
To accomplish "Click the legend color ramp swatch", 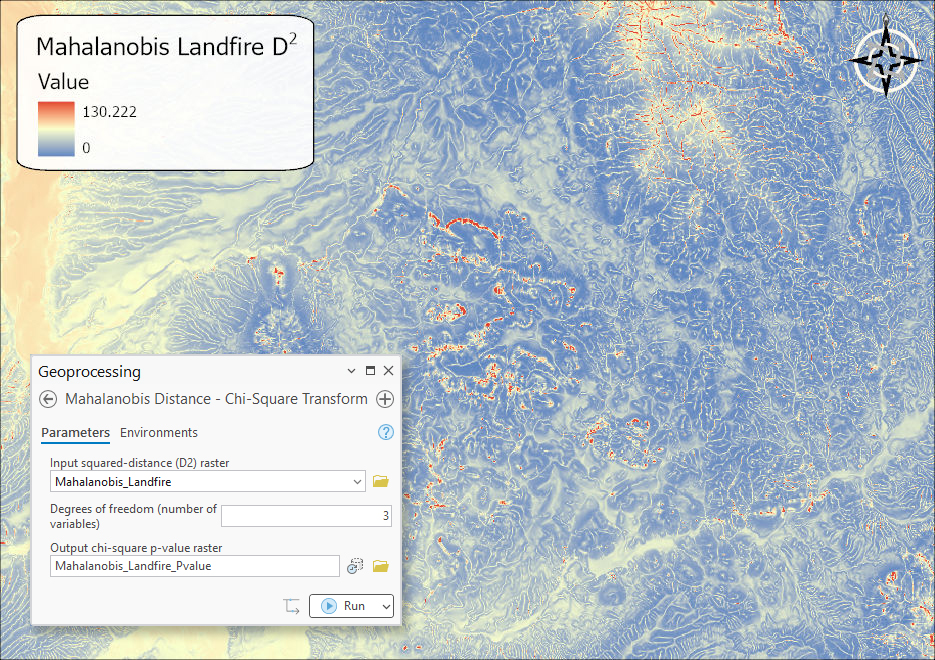I will tap(56, 129).
